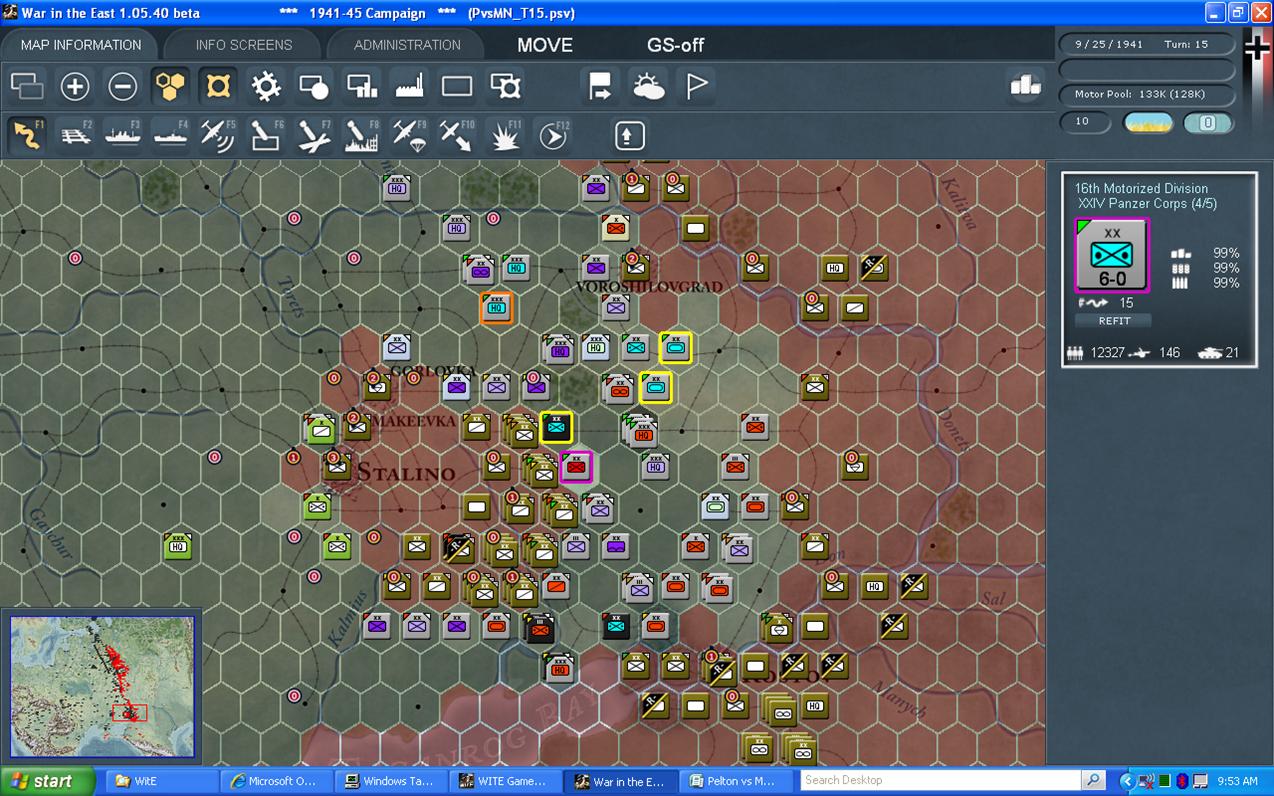Zoom out the map with minus icon
The image size is (1274, 796).
[x=122, y=86]
